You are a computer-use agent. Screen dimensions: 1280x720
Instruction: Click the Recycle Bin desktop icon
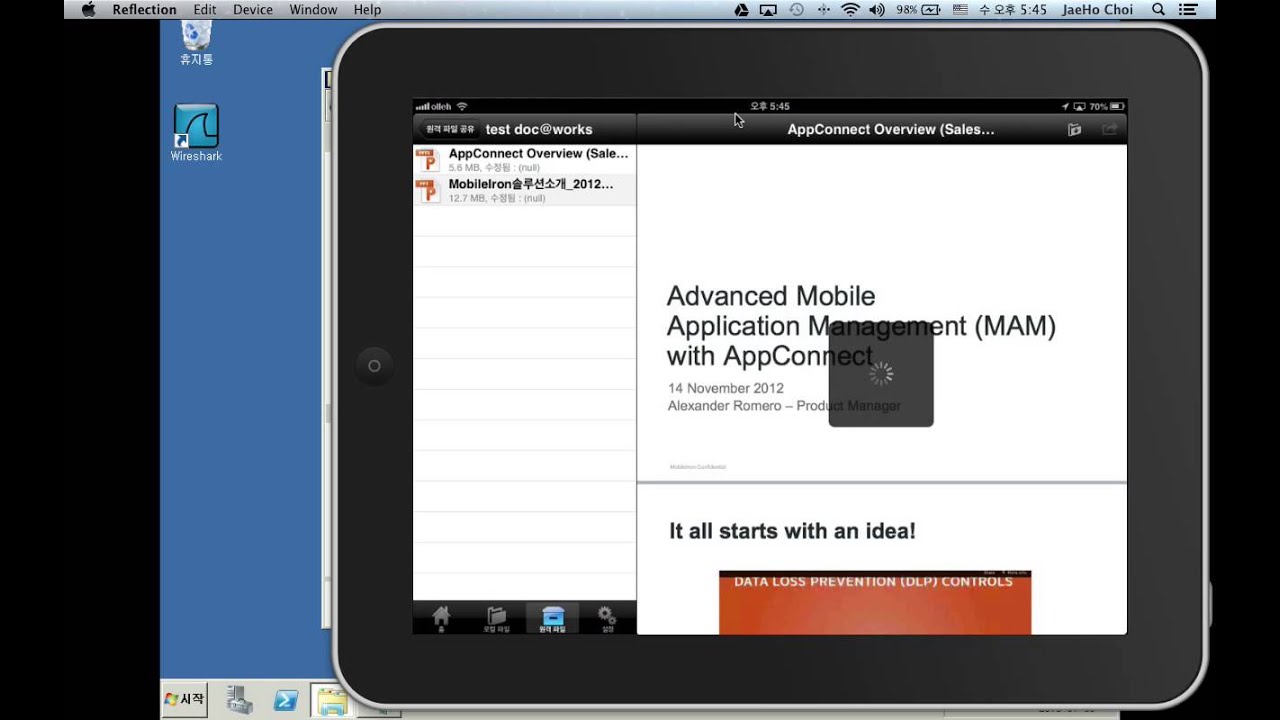[196, 43]
